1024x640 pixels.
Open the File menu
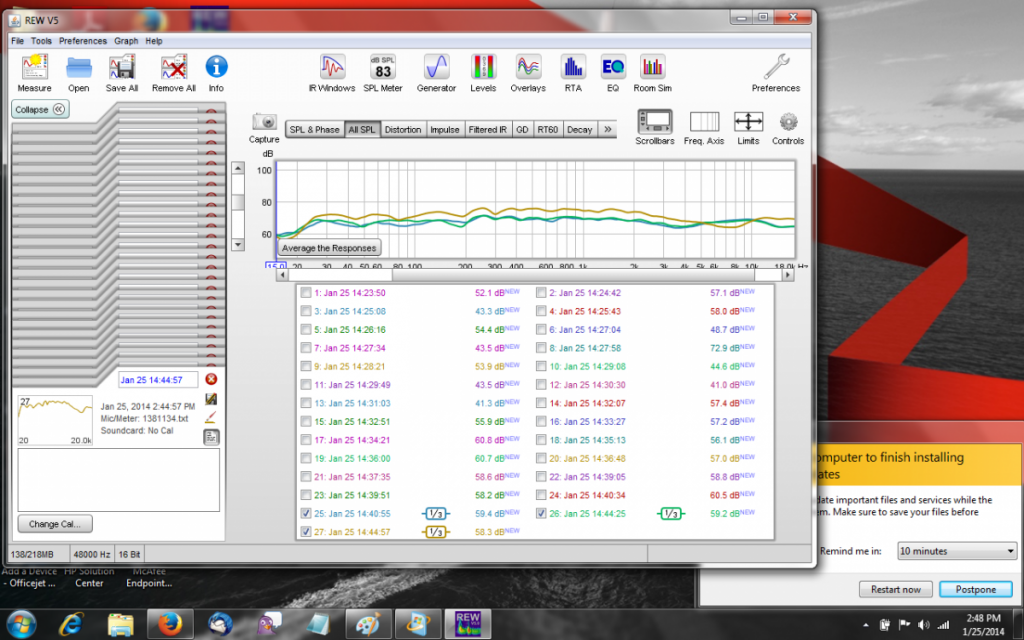point(18,40)
